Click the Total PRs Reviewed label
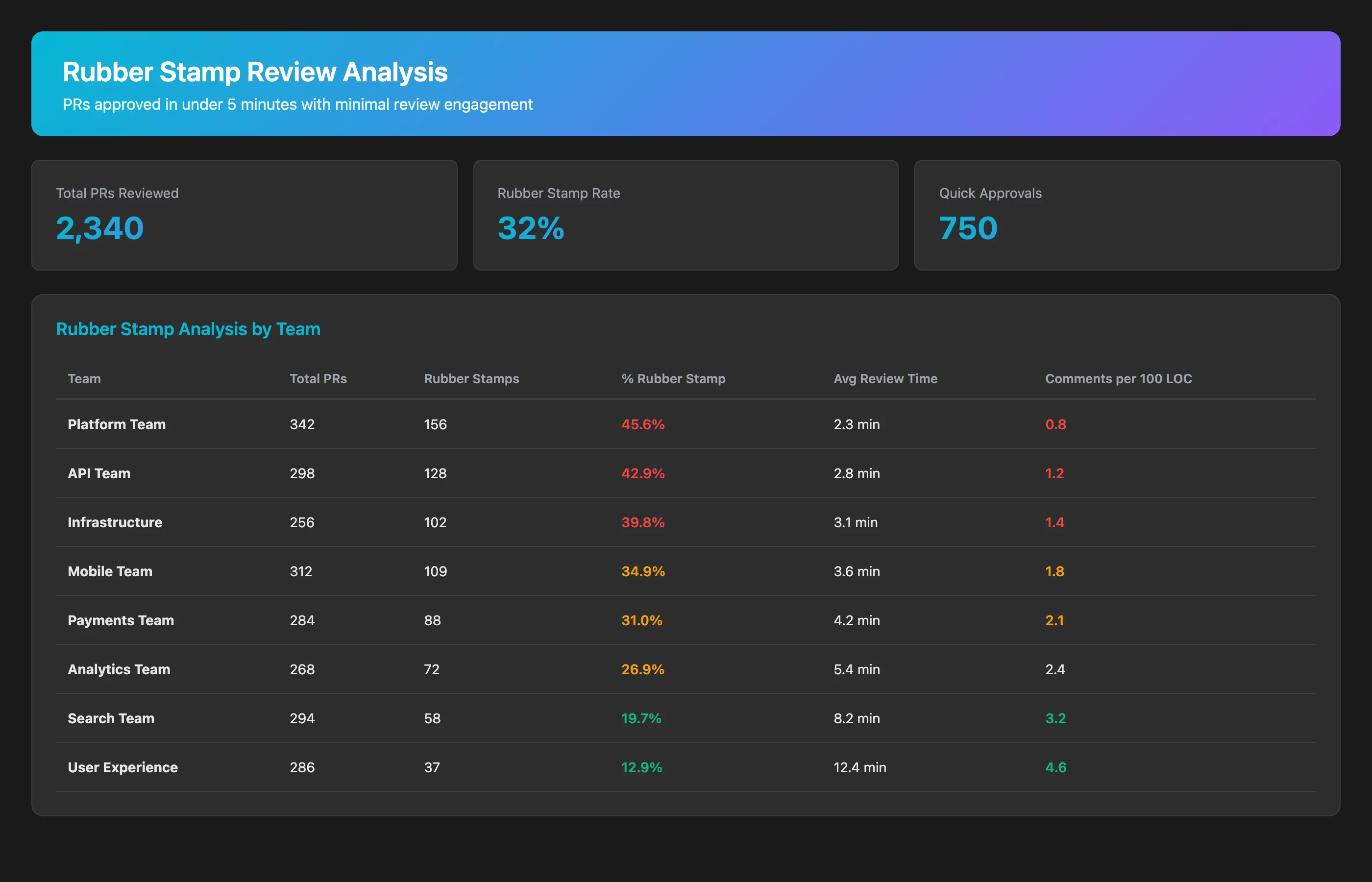The height and width of the screenshot is (882, 1372). pos(118,193)
